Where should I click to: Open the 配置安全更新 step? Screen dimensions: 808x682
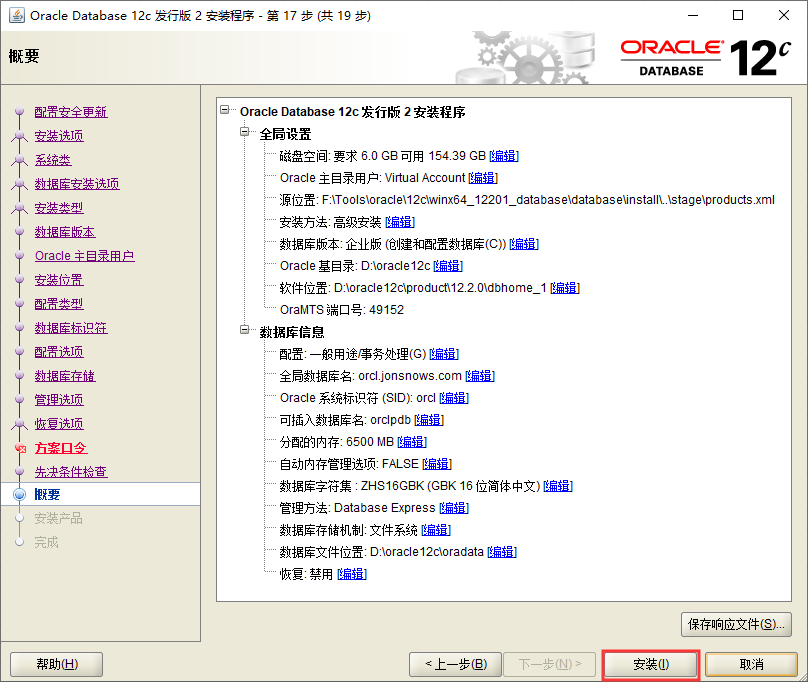(x=70, y=112)
